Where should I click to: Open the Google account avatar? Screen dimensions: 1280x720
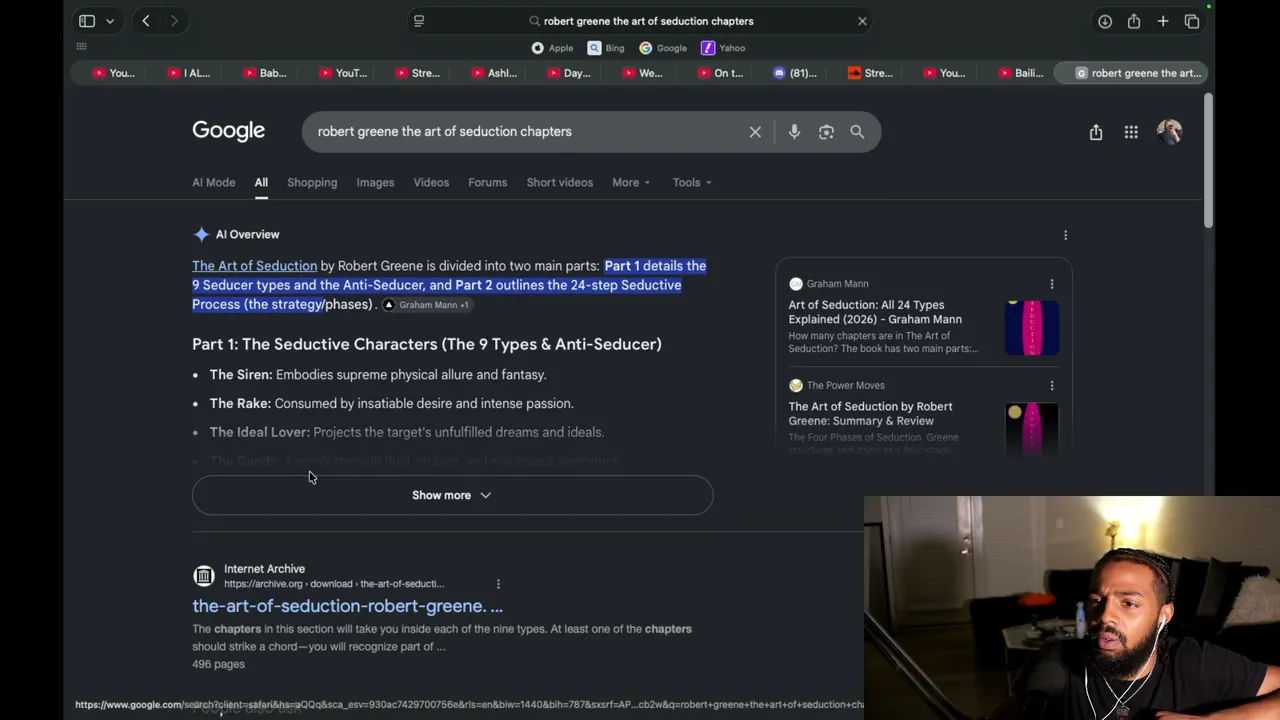click(1169, 132)
